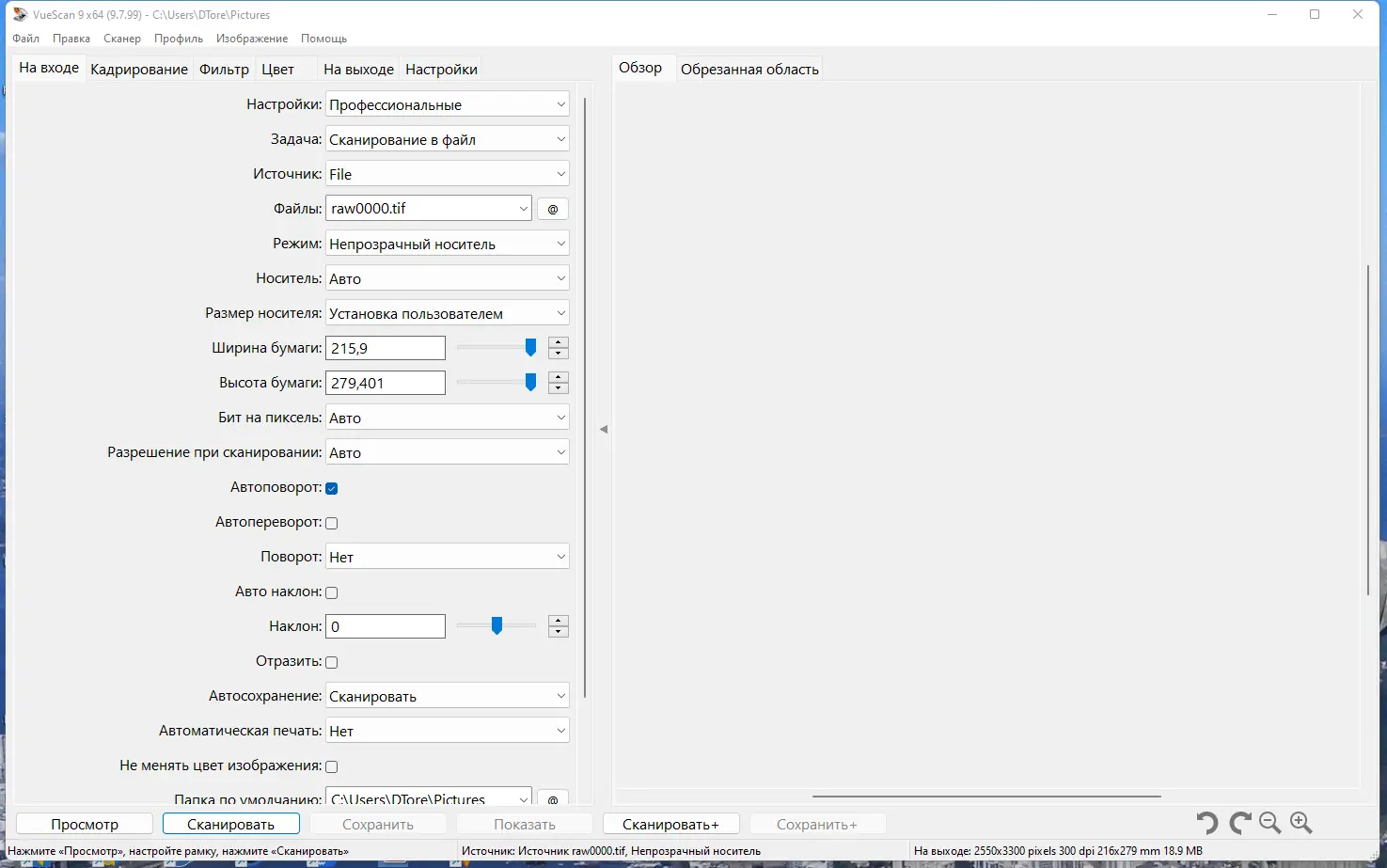Open the Задача dropdown

(448, 139)
